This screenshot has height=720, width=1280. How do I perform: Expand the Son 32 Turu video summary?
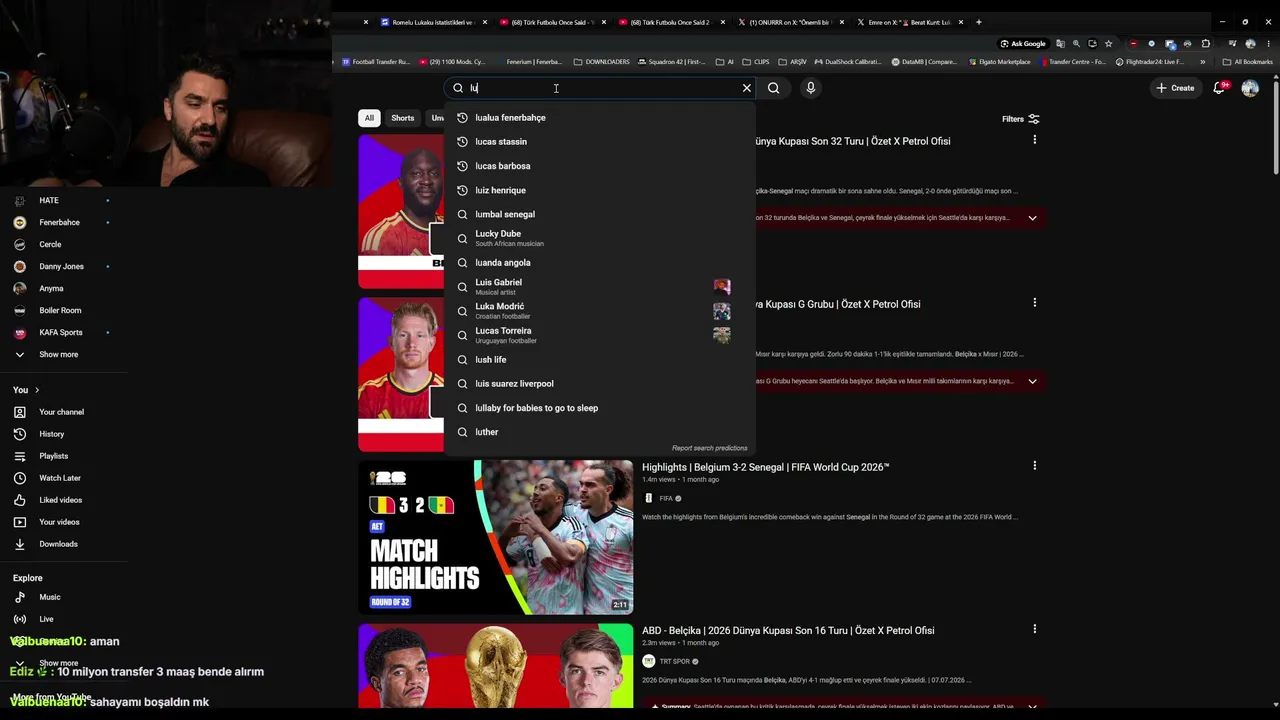(x=1032, y=218)
